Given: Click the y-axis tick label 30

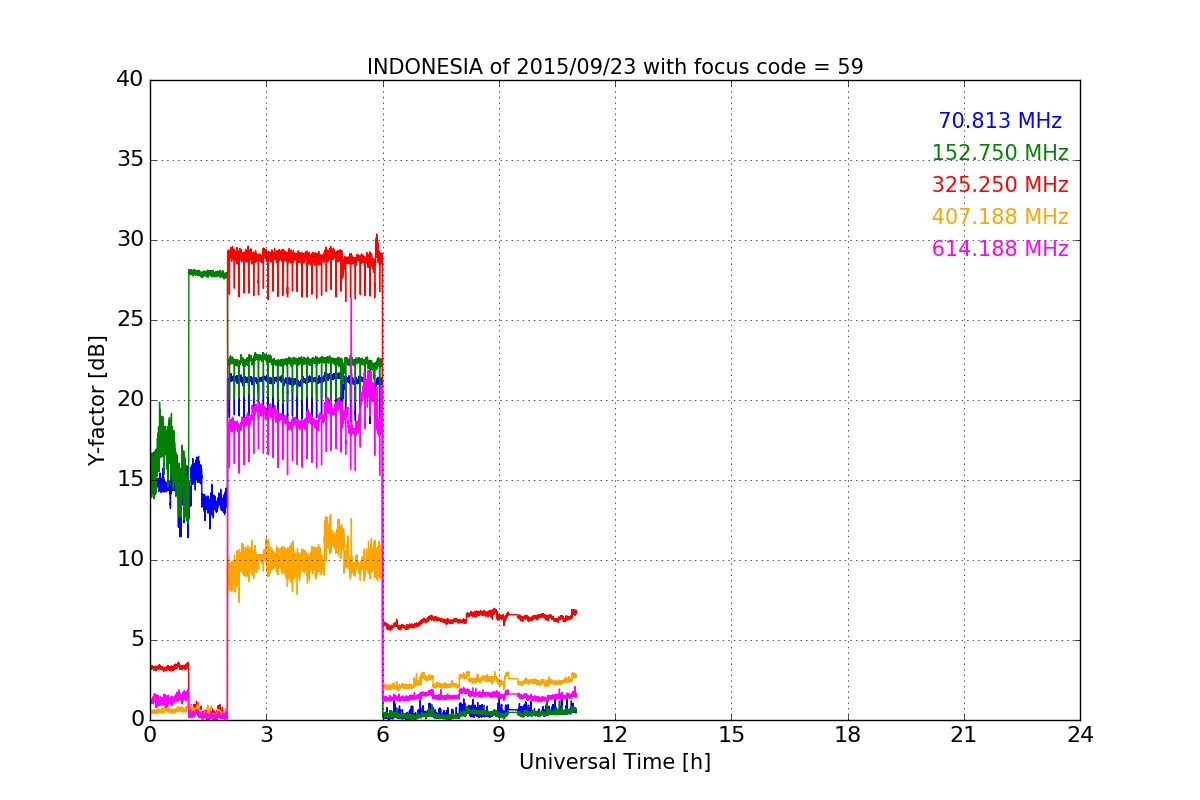Looking at the screenshot, I should (x=130, y=240).
